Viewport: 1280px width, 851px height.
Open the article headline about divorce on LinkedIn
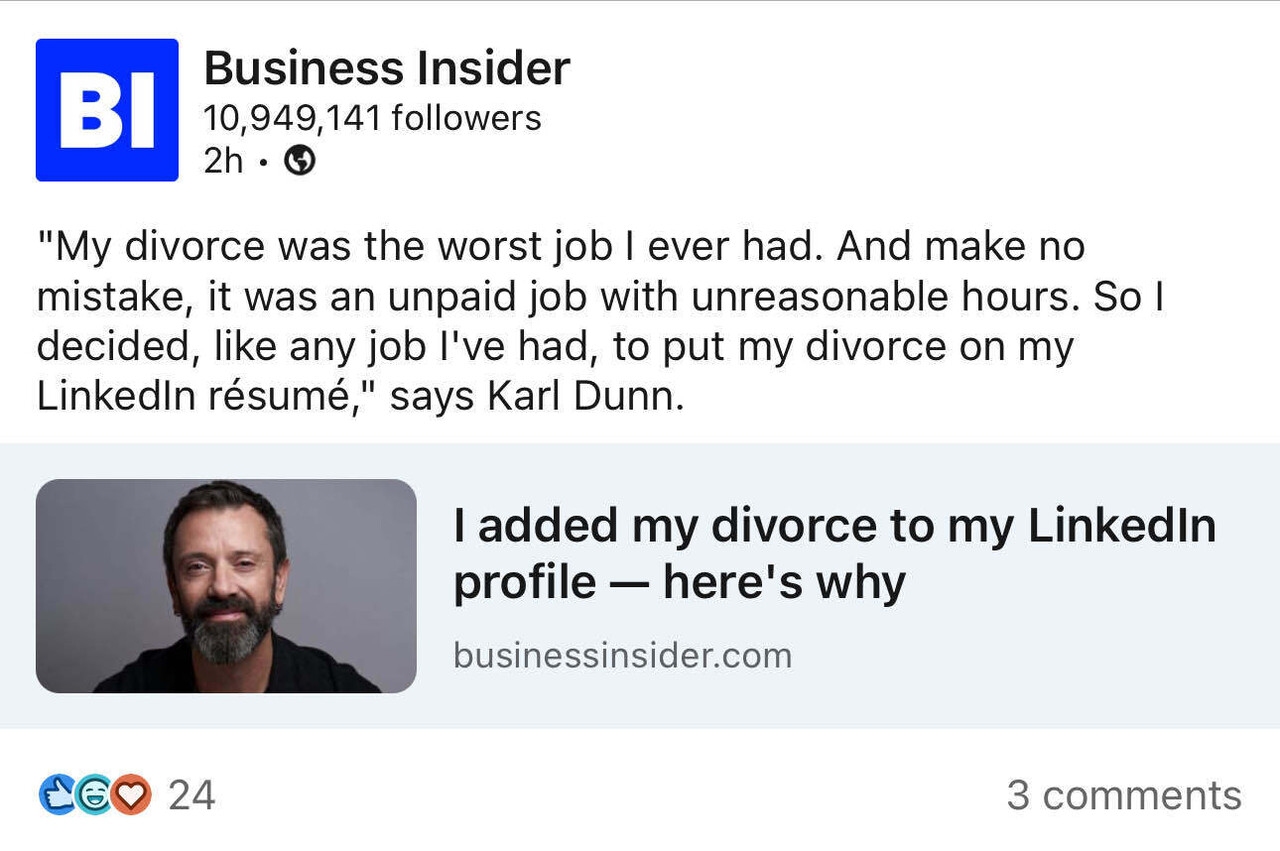(x=834, y=551)
